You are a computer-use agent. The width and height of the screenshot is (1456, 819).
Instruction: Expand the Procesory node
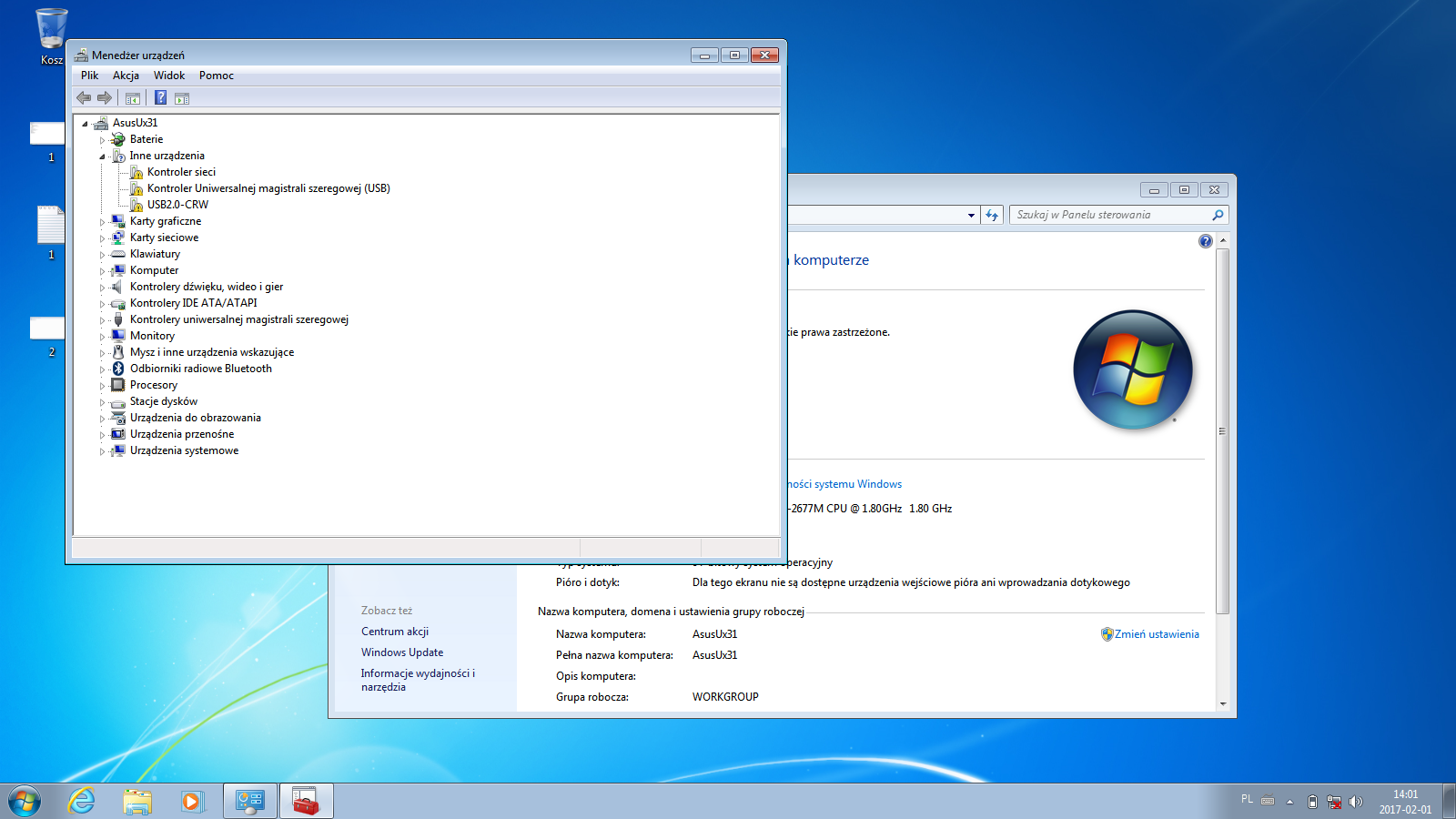(x=103, y=386)
